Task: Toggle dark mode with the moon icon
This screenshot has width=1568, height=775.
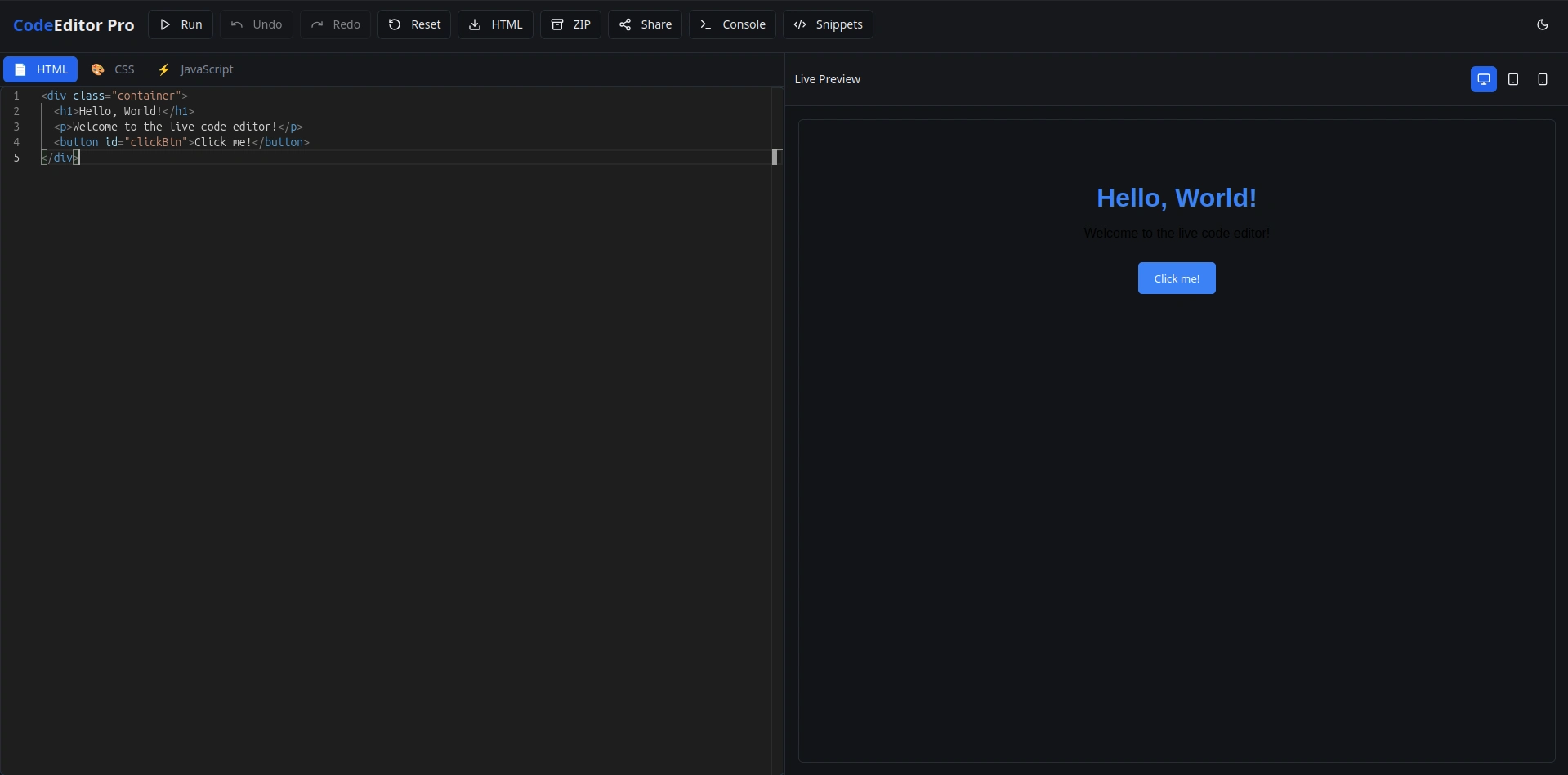Action: (x=1543, y=24)
